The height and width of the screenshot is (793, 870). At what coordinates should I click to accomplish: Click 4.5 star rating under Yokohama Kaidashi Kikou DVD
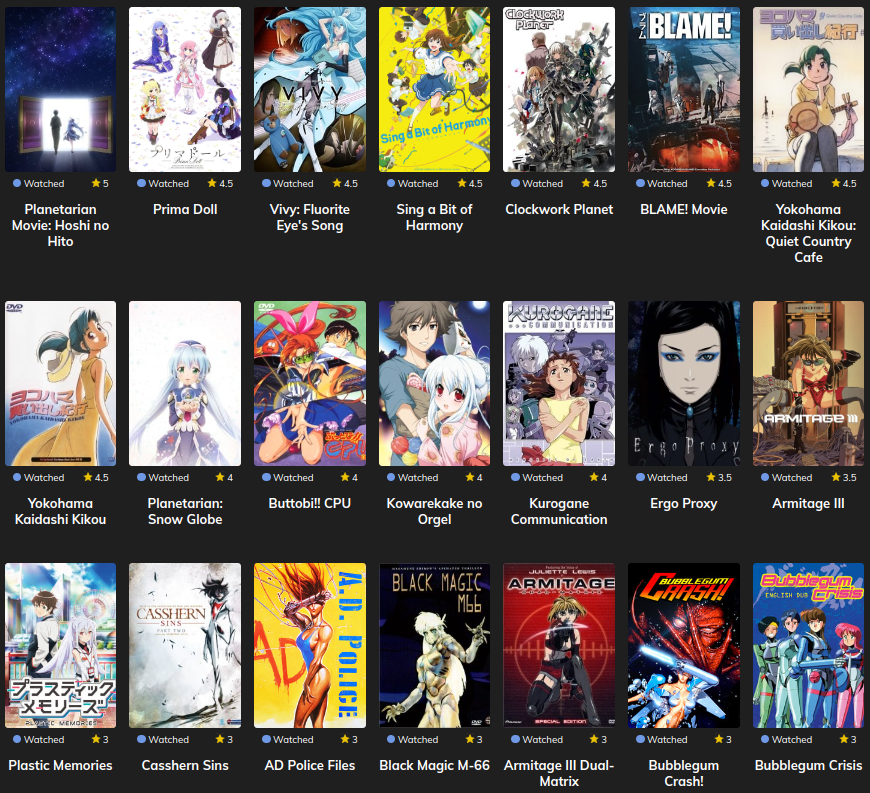(96, 477)
